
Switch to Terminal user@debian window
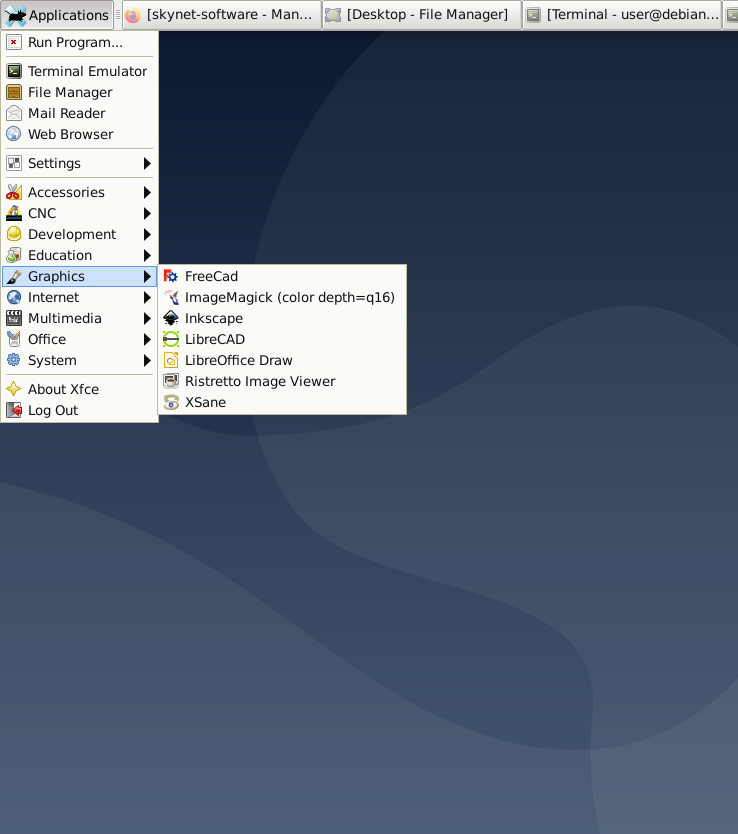click(622, 15)
